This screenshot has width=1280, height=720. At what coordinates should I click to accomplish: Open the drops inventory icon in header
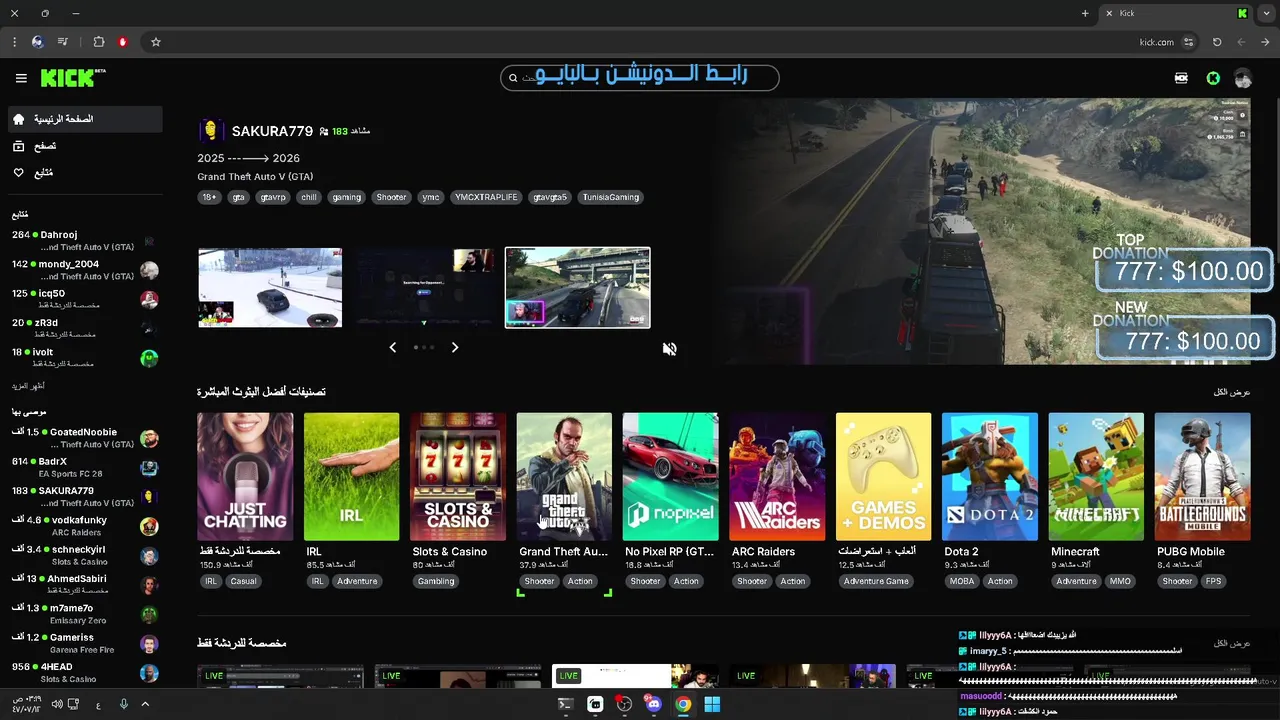click(1181, 78)
